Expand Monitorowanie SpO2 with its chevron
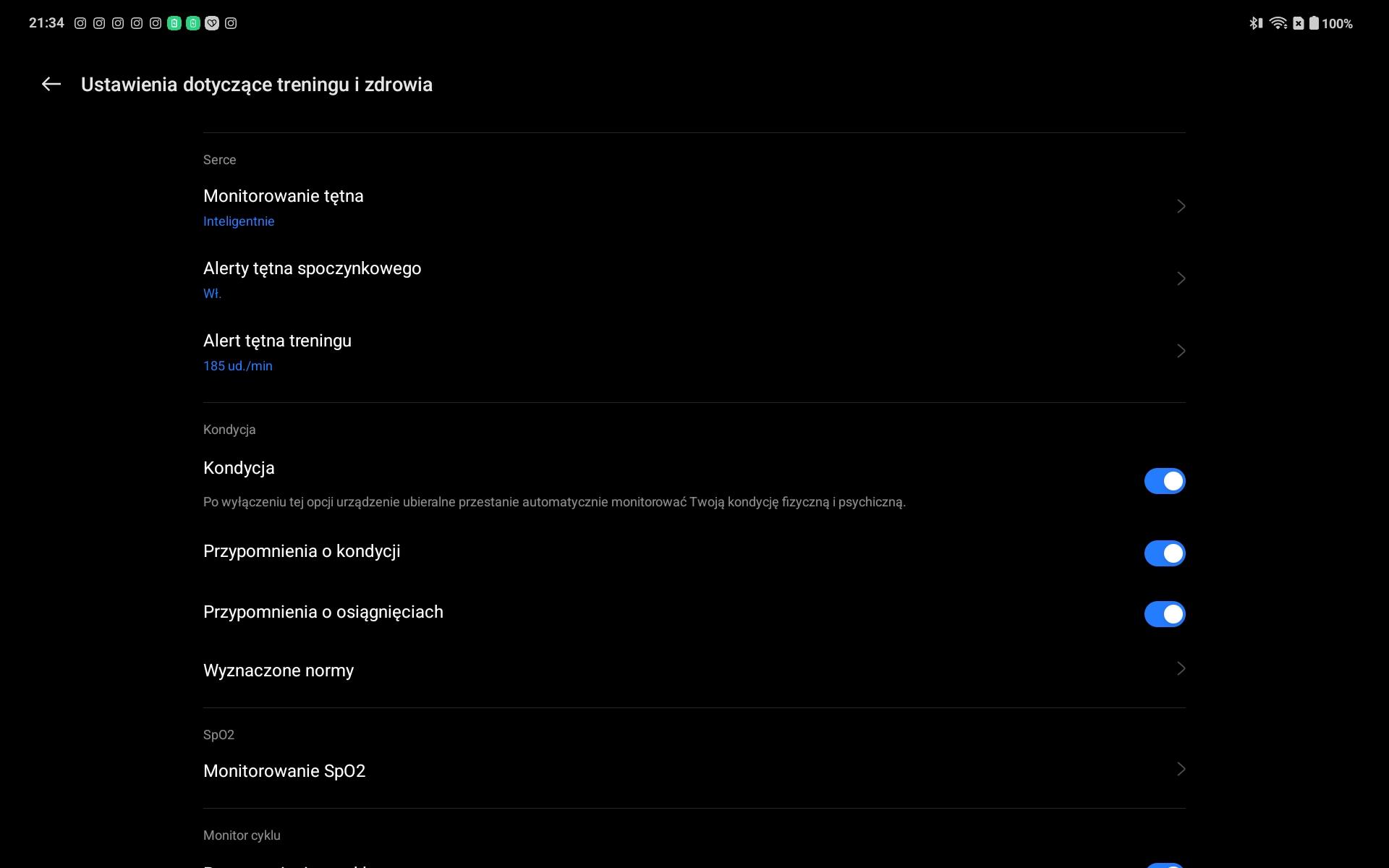The width and height of the screenshot is (1389, 868). click(1181, 770)
